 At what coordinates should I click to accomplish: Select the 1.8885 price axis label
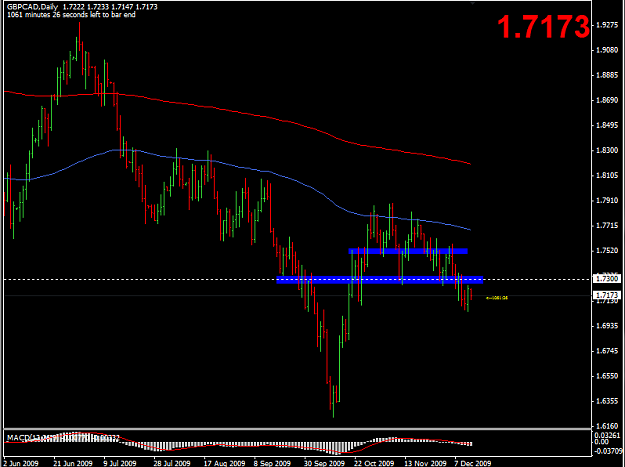pos(607,75)
